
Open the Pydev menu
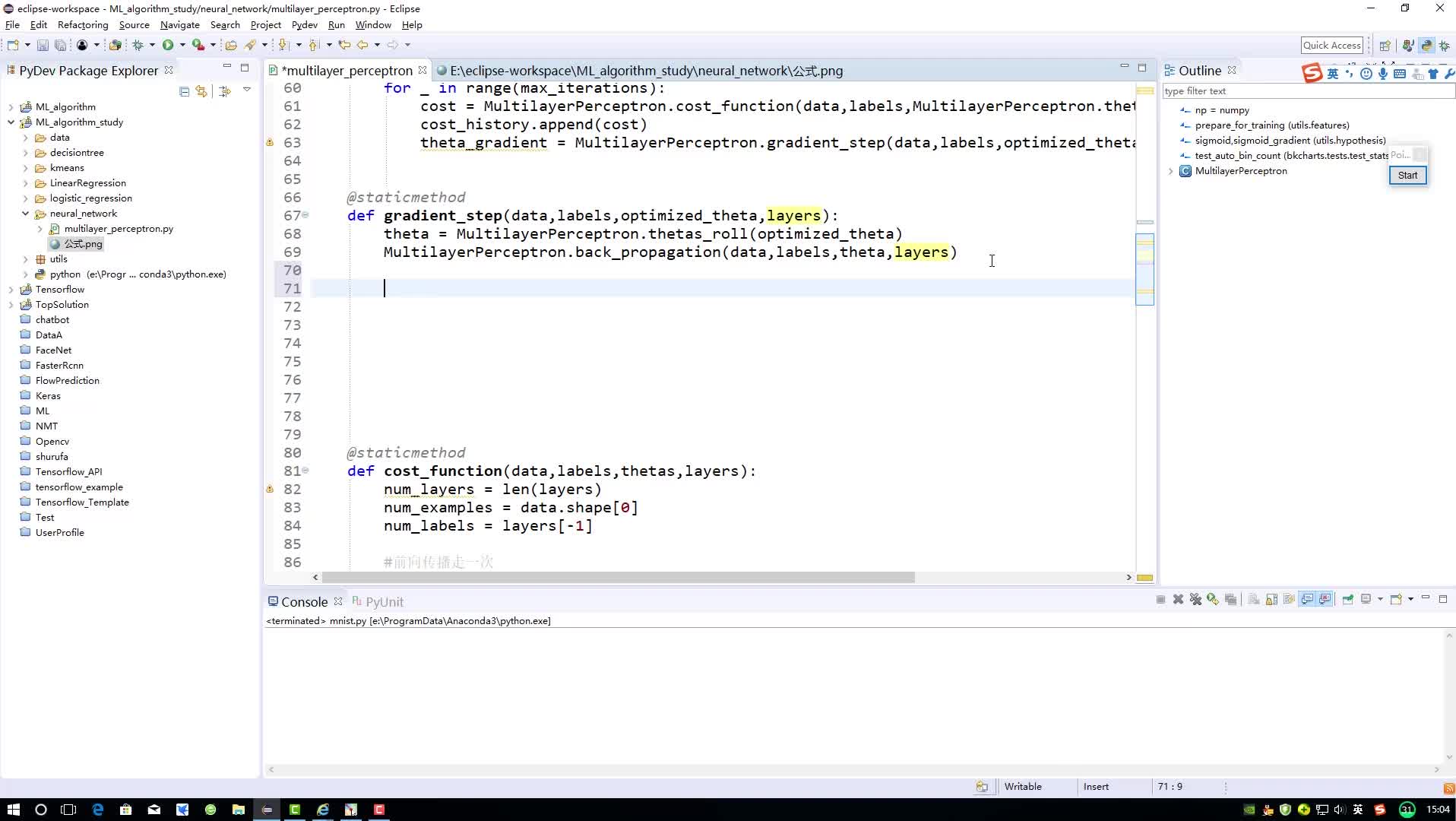[304, 25]
